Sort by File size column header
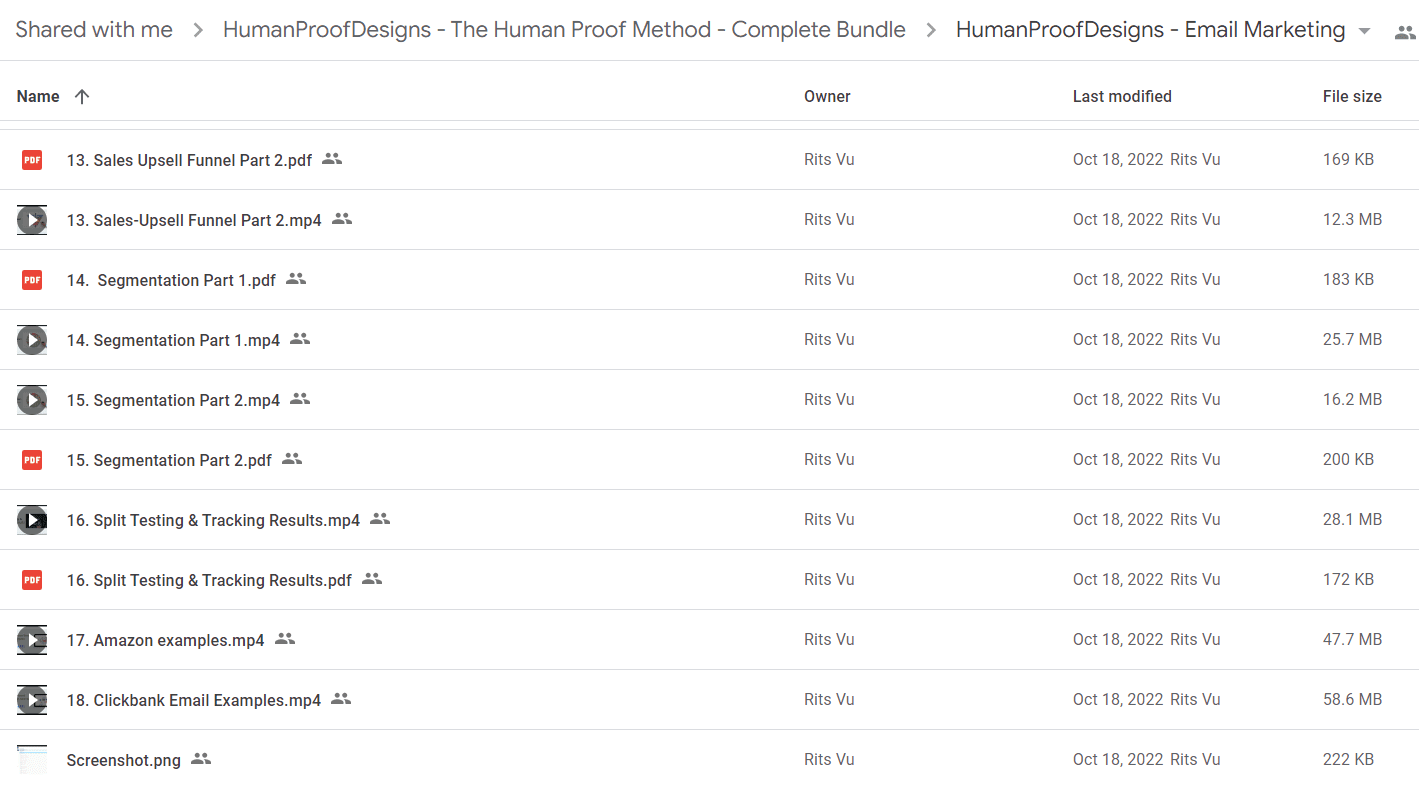Image resolution: width=1419 pixels, height=786 pixels. tap(1352, 97)
